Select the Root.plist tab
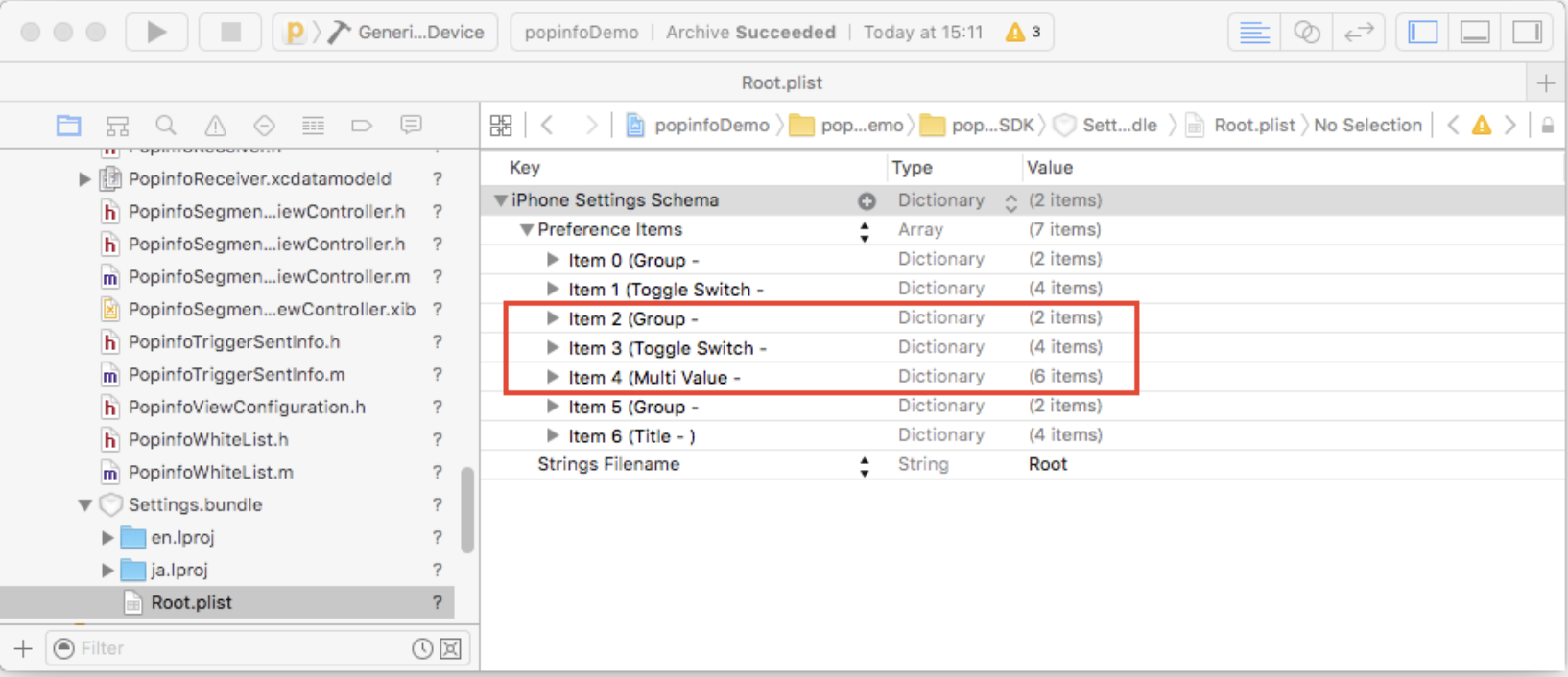Viewport: 1568px width, 677px height. point(781,82)
